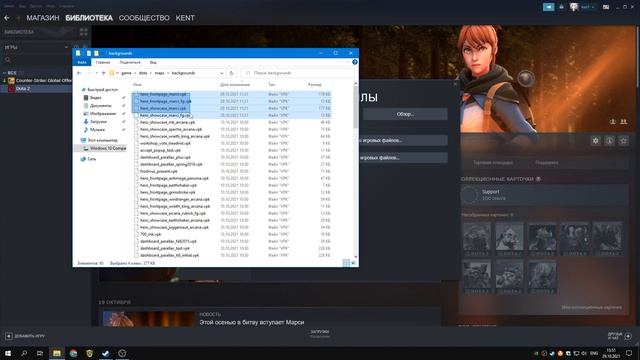Open the Вид tab in Explorer
640x360 pixels.
153,62
